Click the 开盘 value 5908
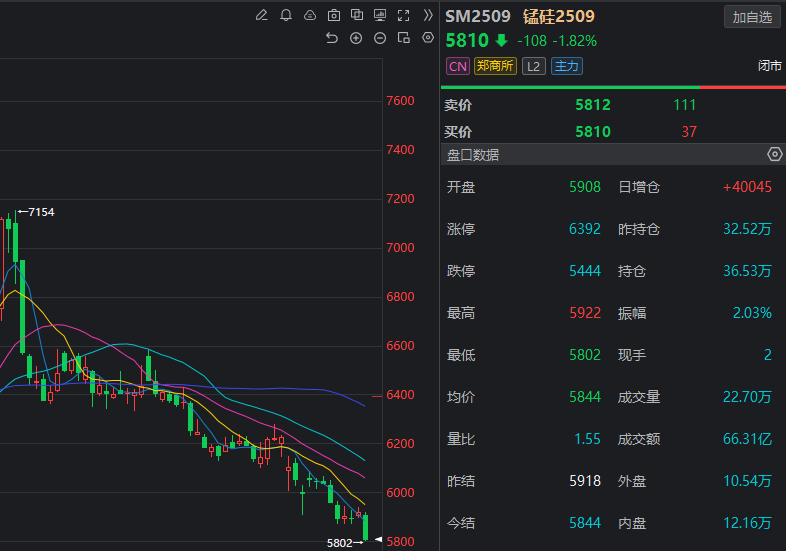 coord(585,187)
